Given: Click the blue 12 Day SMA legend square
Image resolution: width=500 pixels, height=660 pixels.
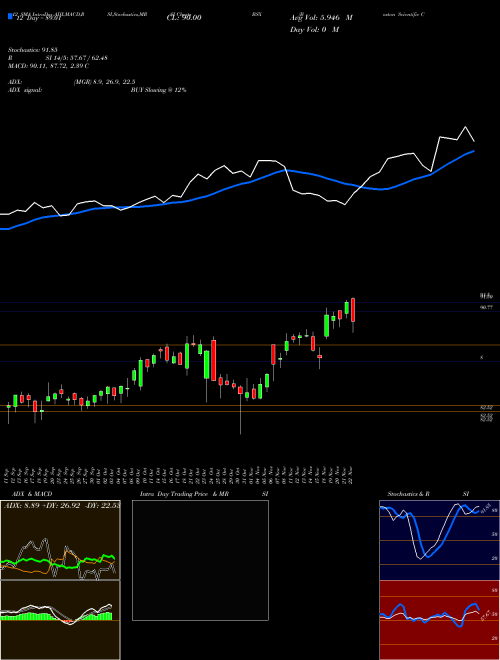Looking at the screenshot, I should 10,16.
